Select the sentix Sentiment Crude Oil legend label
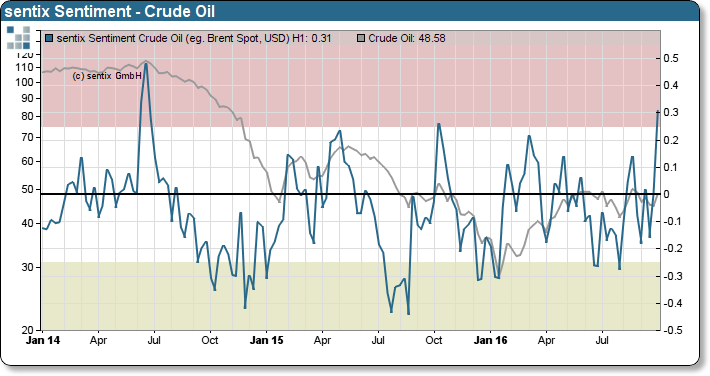This screenshot has width=710, height=376. [x=194, y=39]
